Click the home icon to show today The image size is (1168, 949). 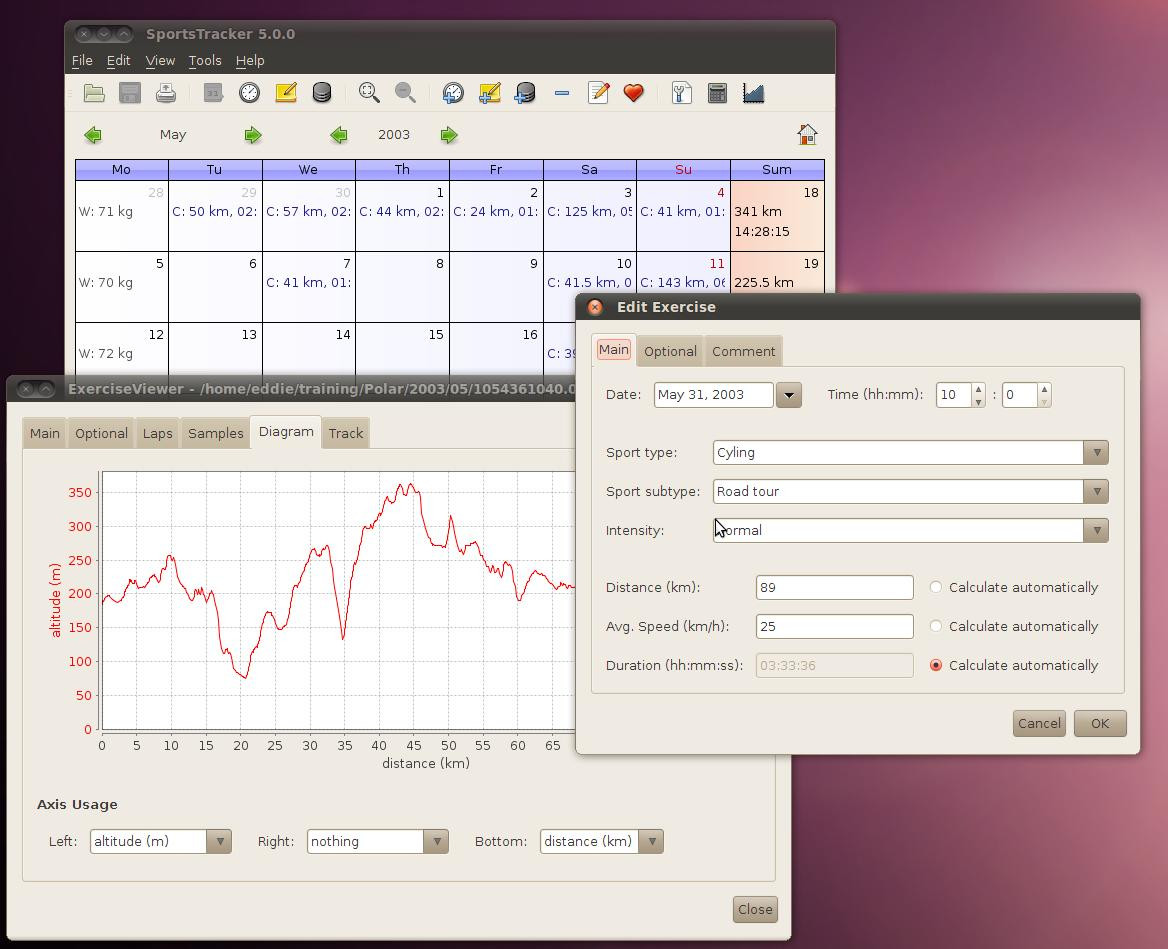click(807, 134)
